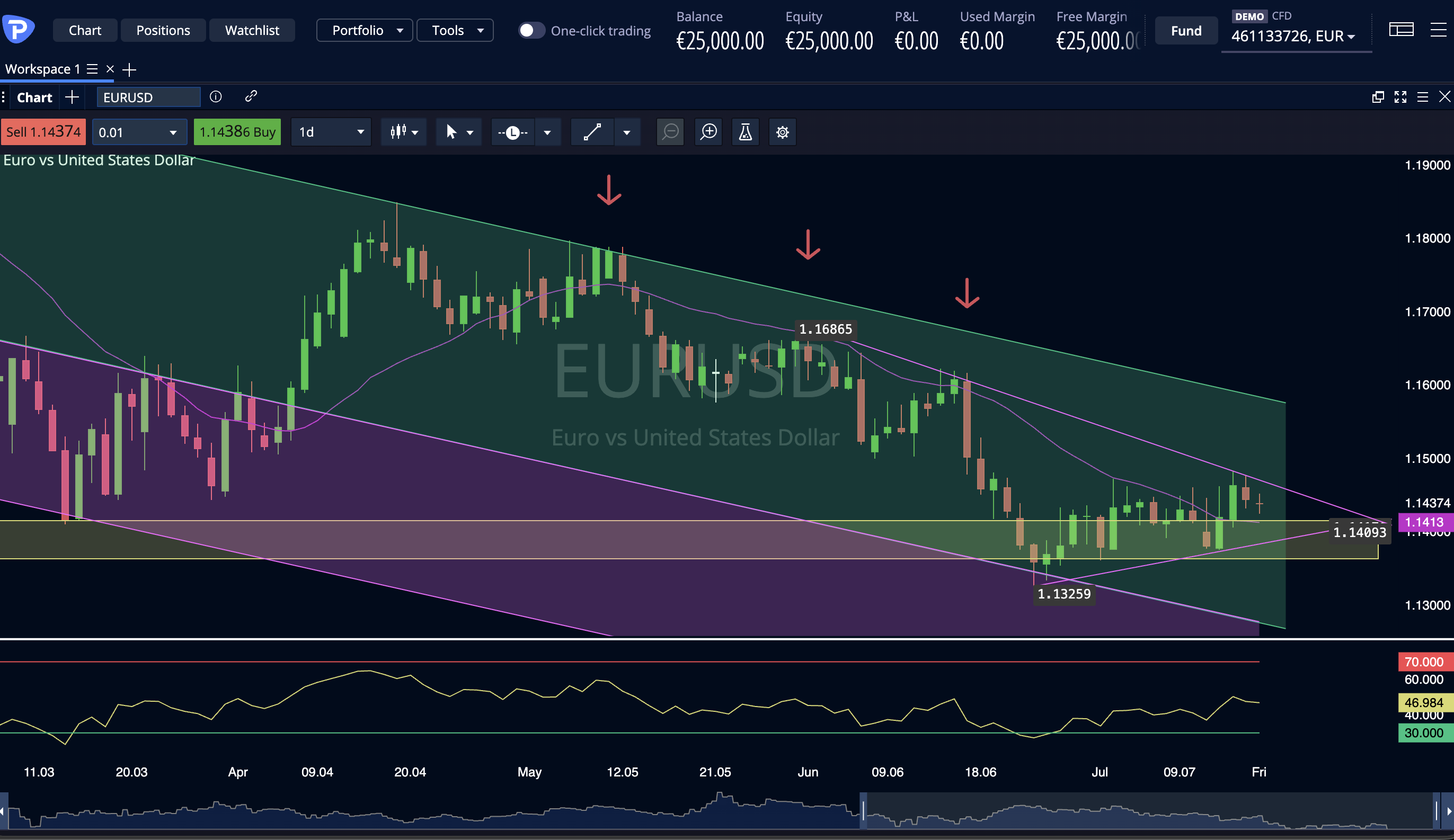Toggle fullscreen for the chart panel
Viewport: 1454px width, 840px height.
coord(1400,97)
